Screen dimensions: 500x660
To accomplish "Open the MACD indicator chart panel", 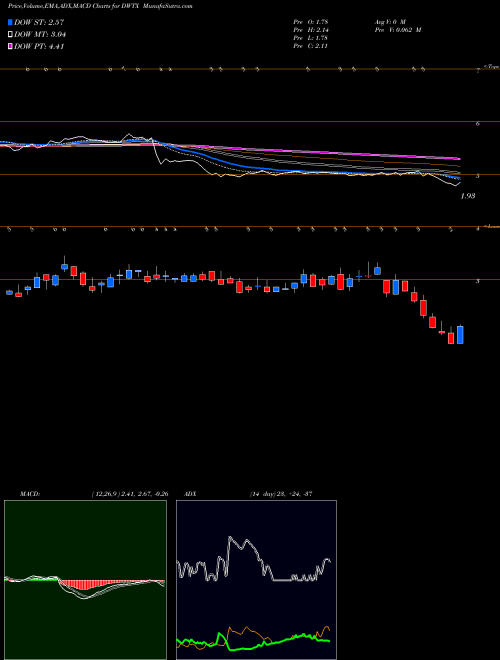I will (85, 580).
